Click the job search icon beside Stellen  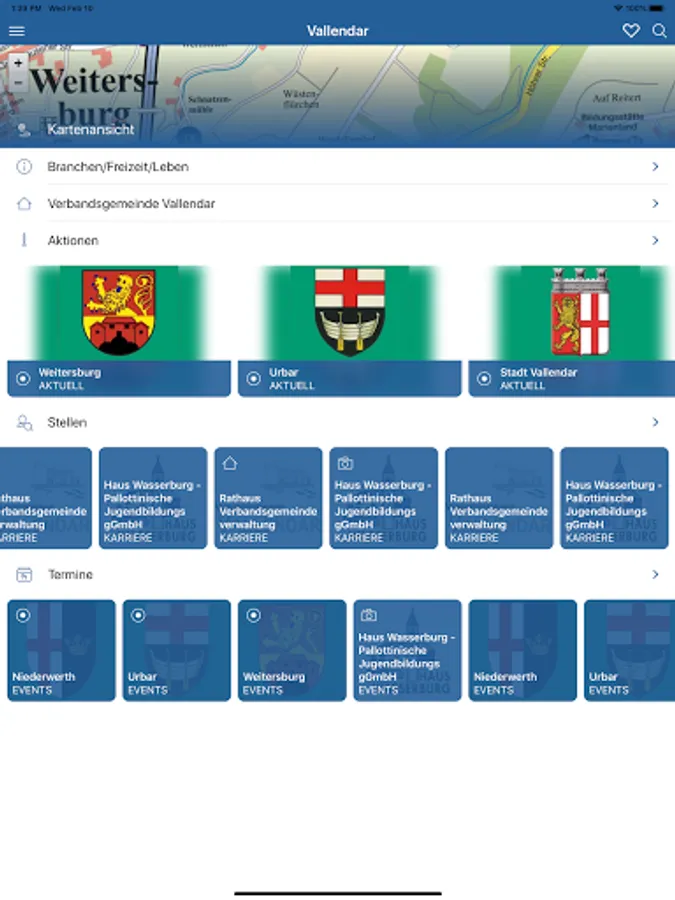24,423
